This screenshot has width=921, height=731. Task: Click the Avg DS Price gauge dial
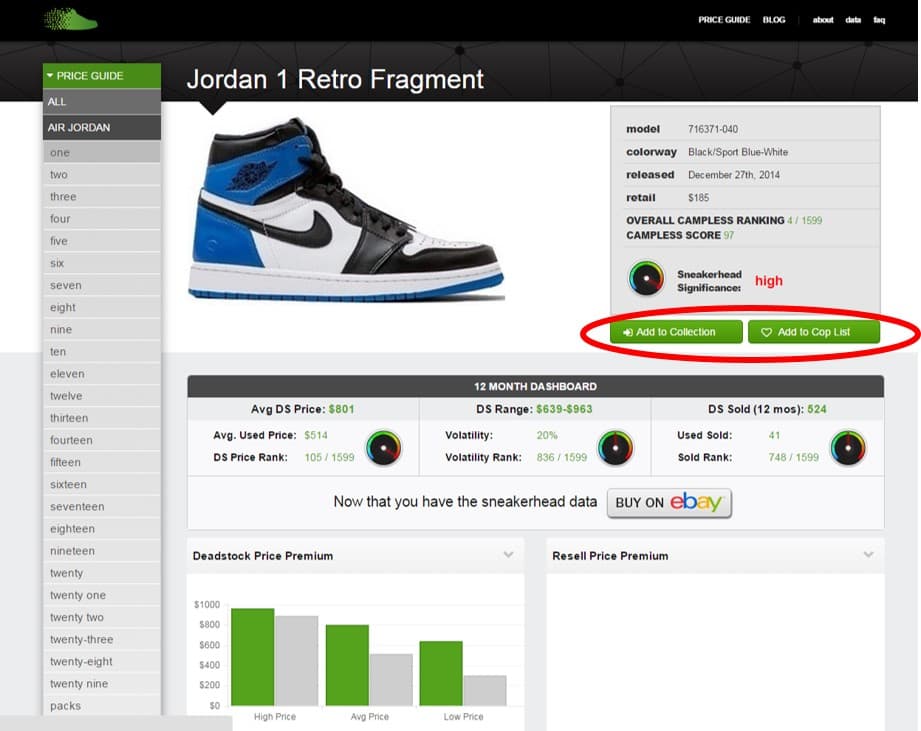click(384, 448)
